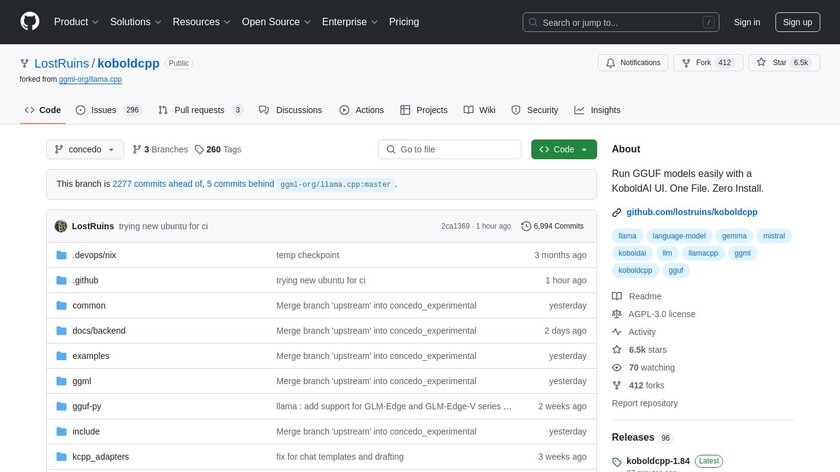Open the Readme link in About
Image resolution: width=840 pixels, height=472 pixels.
pyautogui.click(x=645, y=296)
